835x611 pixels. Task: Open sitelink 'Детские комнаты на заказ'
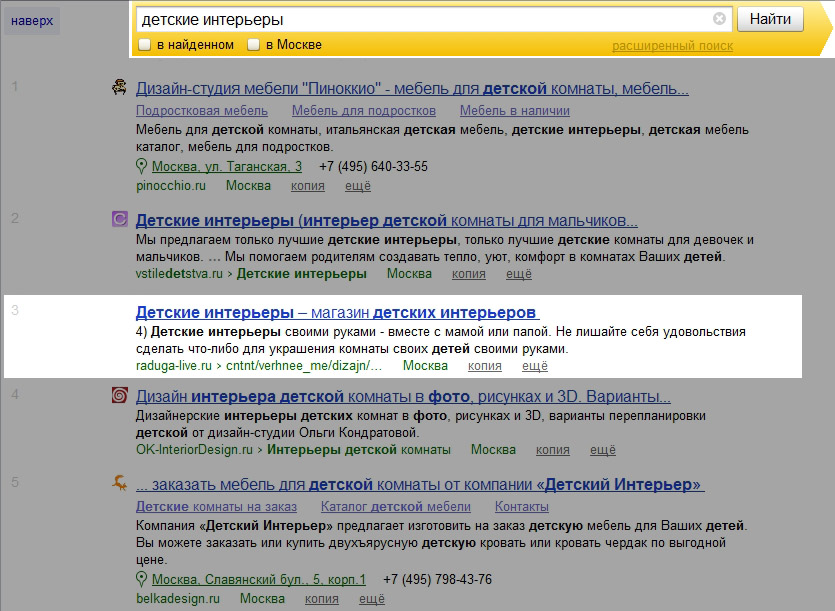pyautogui.click(x=216, y=507)
